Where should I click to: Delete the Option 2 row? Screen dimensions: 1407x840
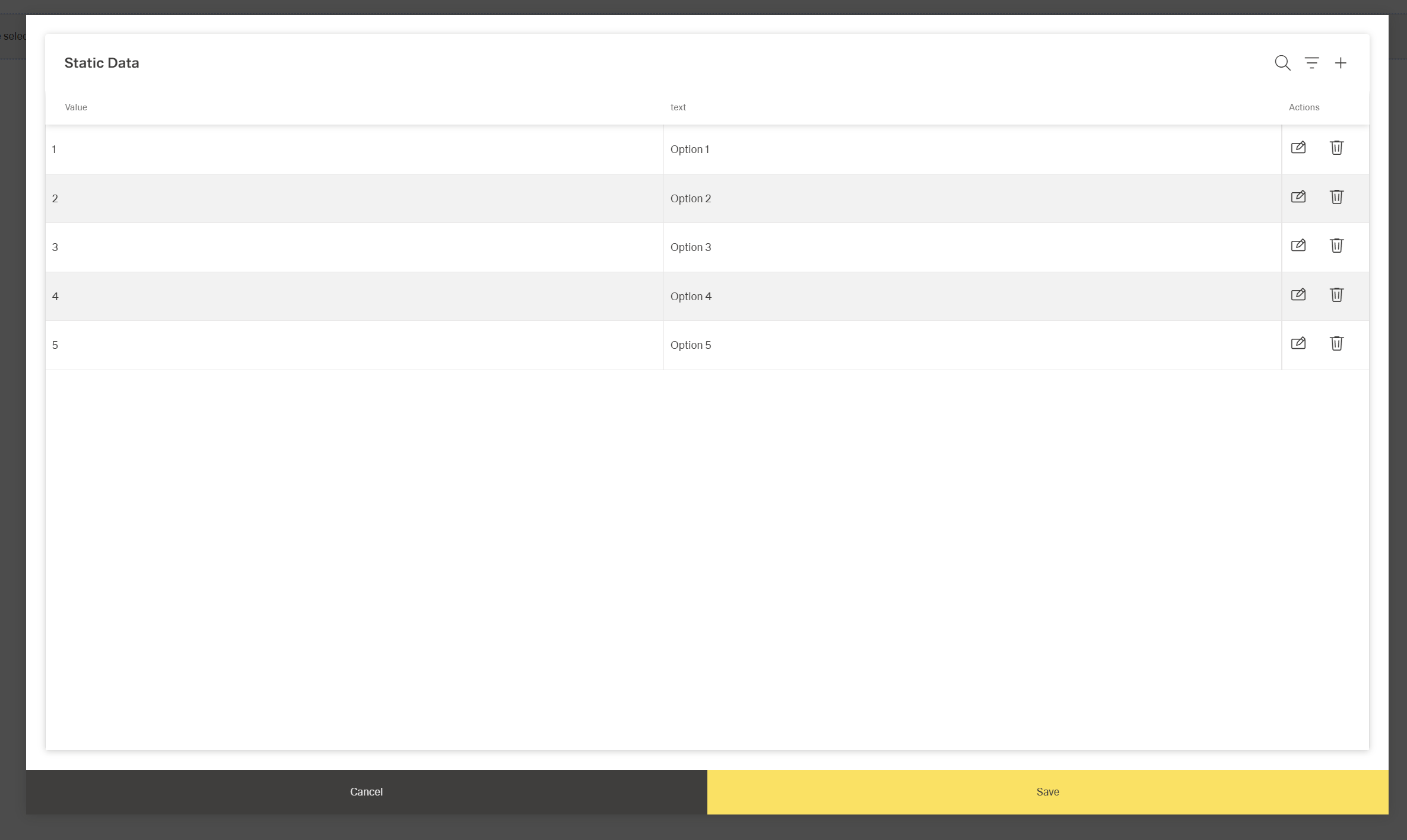(x=1336, y=196)
